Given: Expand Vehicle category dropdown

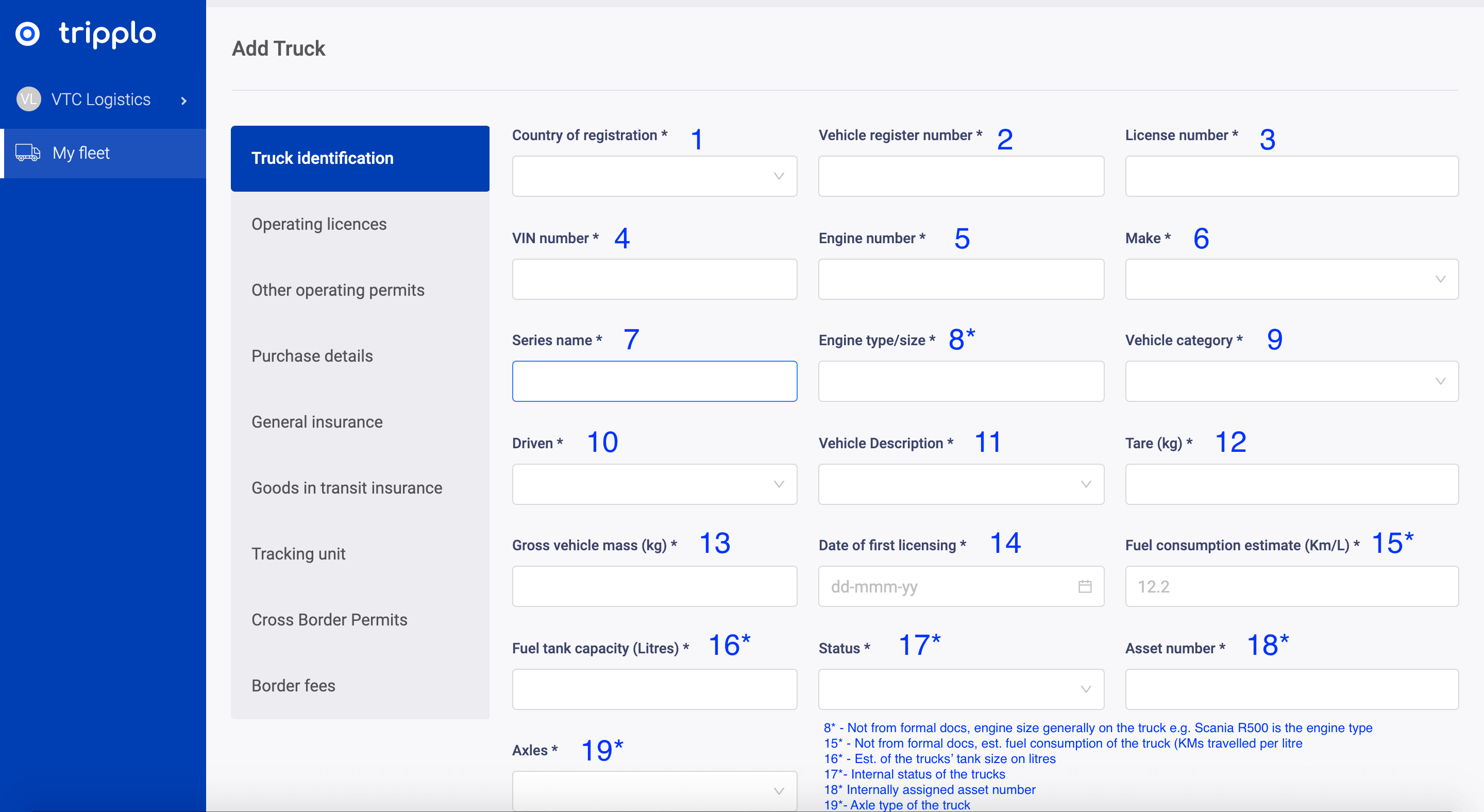Looking at the screenshot, I should click(1291, 381).
